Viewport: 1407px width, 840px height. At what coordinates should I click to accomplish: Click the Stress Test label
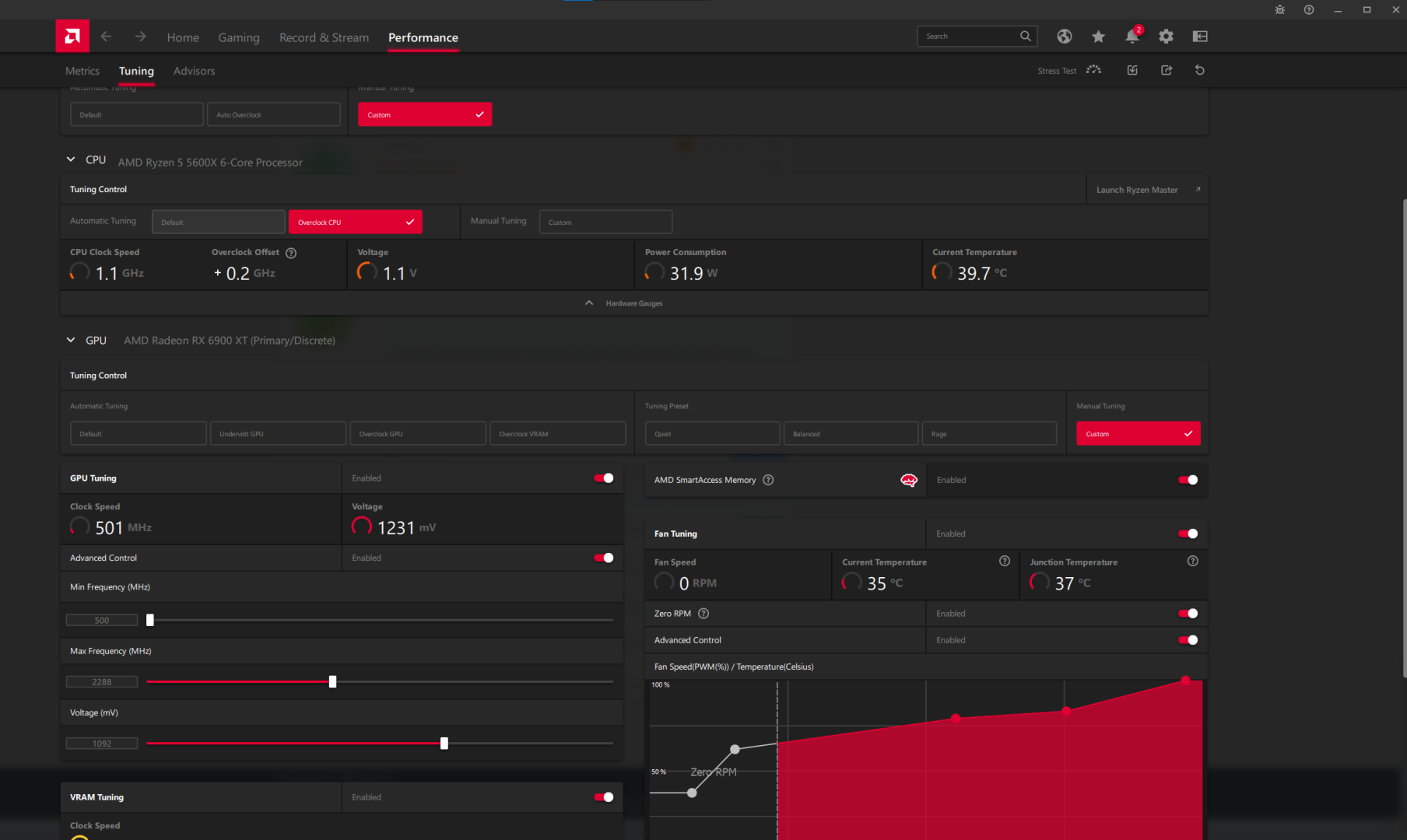pyautogui.click(x=1057, y=71)
